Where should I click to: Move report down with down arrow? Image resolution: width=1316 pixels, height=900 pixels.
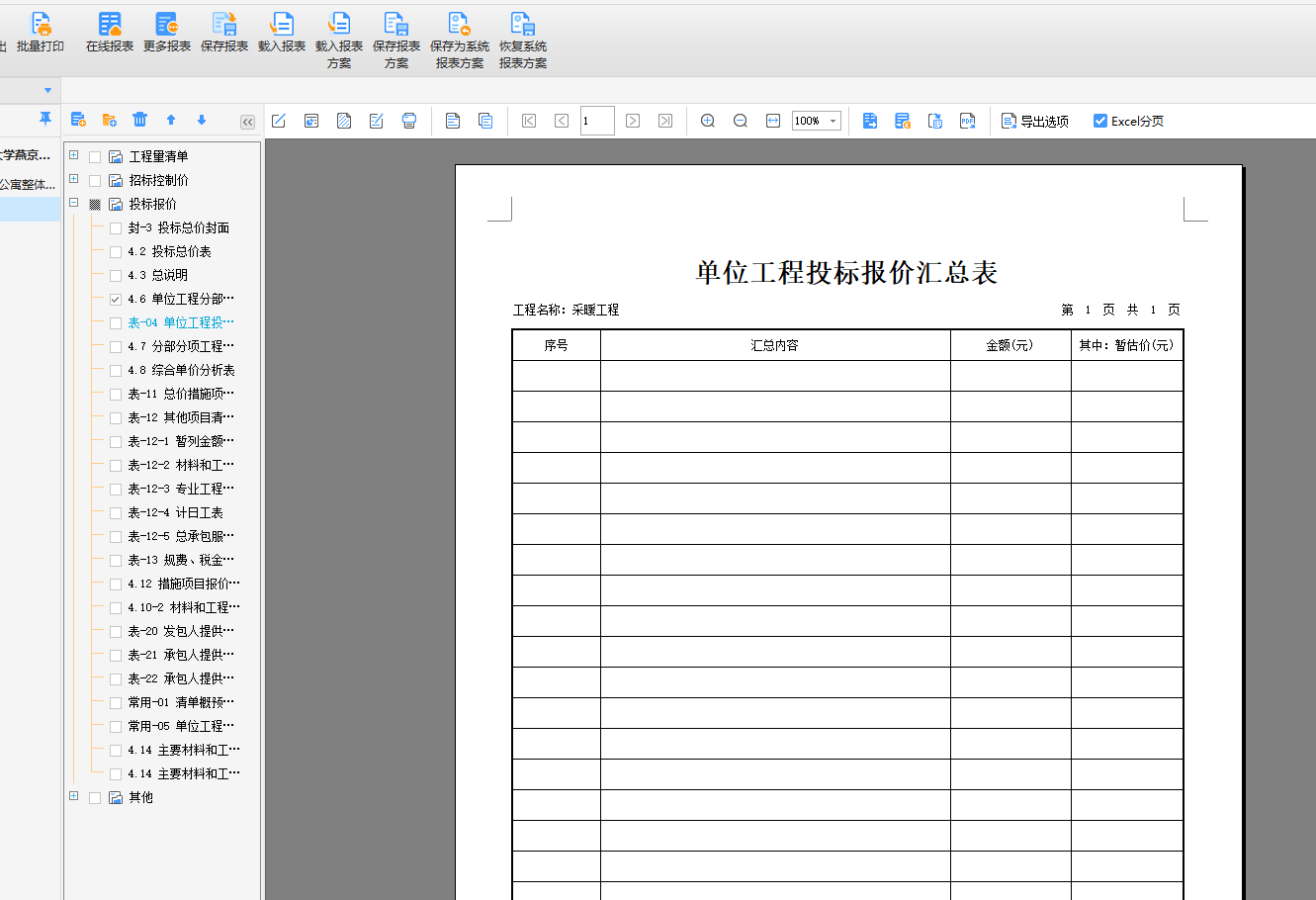202,120
